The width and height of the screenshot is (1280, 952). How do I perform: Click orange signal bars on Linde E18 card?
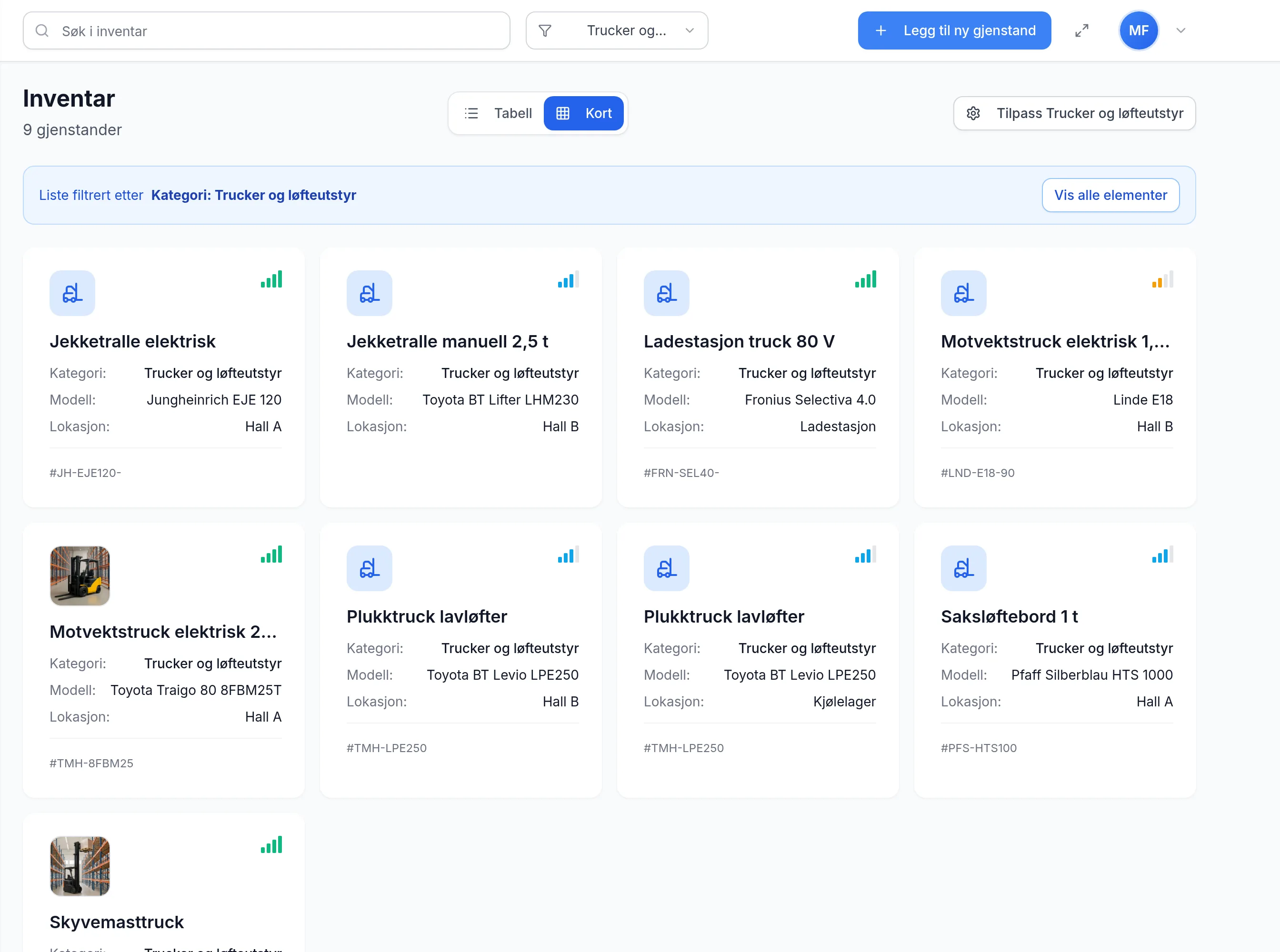pos(1162,279)
